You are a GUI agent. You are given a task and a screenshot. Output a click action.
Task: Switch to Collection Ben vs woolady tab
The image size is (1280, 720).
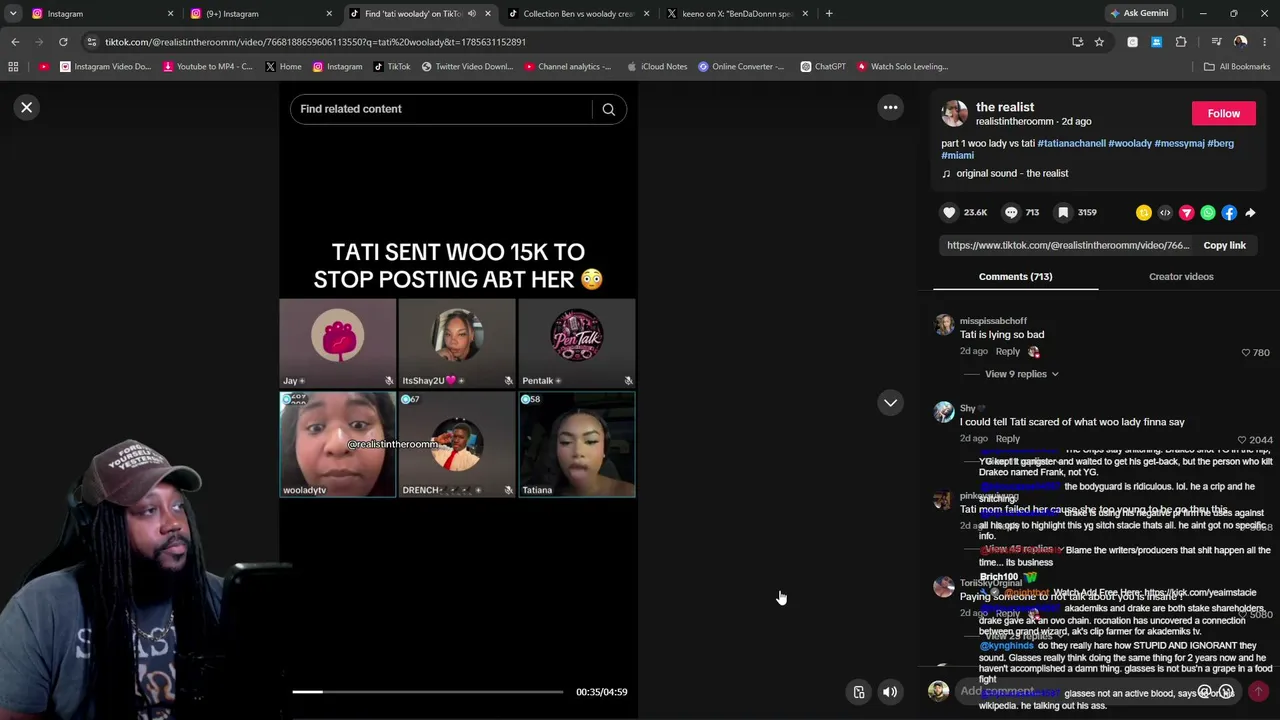point(578,14)
